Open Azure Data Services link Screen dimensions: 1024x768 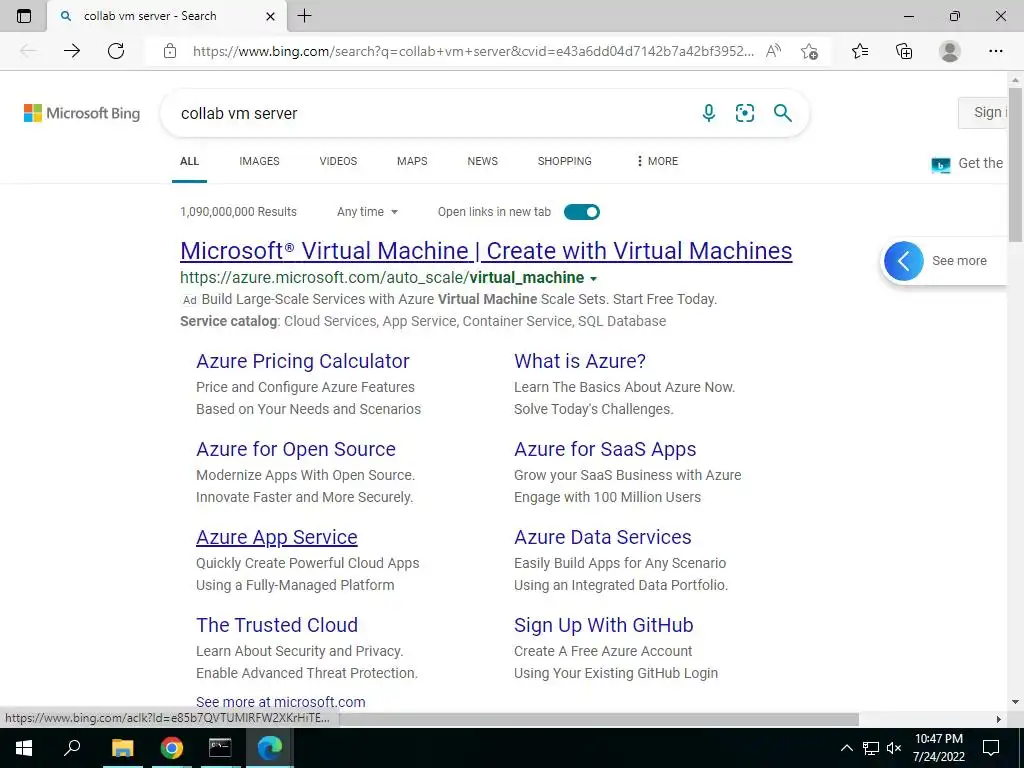[603, 537]
